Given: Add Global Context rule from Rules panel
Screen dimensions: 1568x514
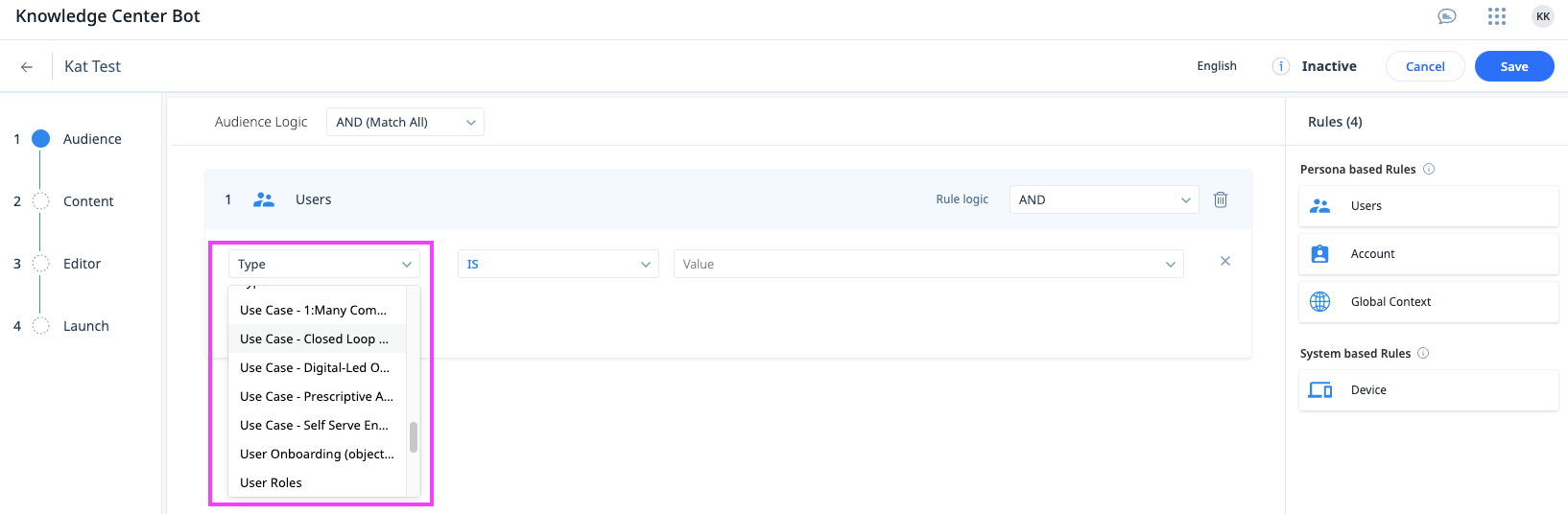Looking at the screenshot, I should click(1429, 302).
